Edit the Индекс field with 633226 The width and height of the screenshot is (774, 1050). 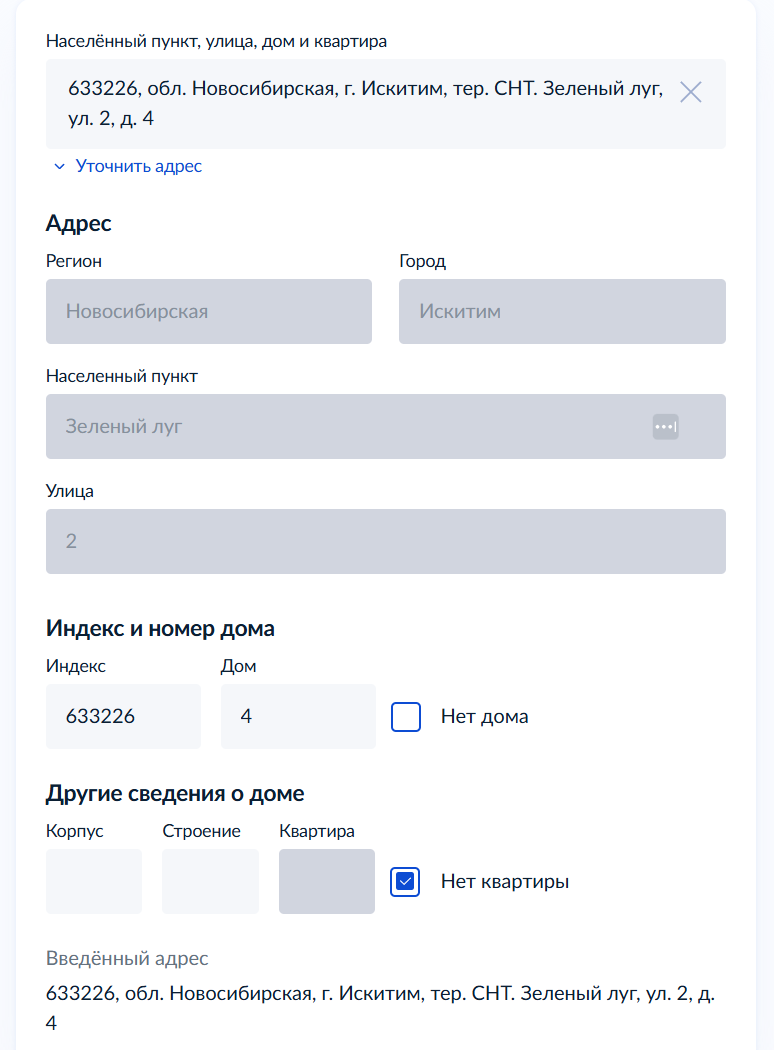123,717
